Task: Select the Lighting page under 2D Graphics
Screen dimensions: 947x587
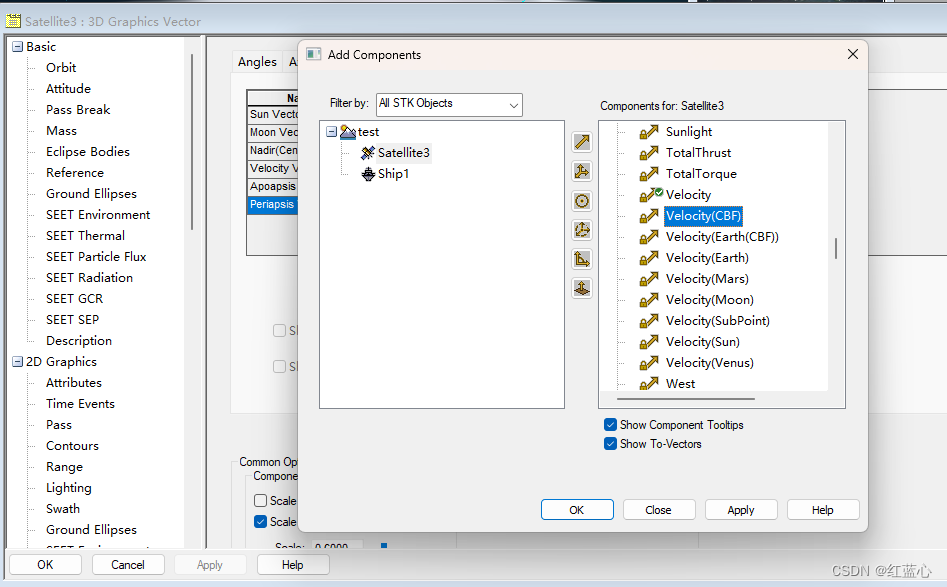Action: pos(69,488)
